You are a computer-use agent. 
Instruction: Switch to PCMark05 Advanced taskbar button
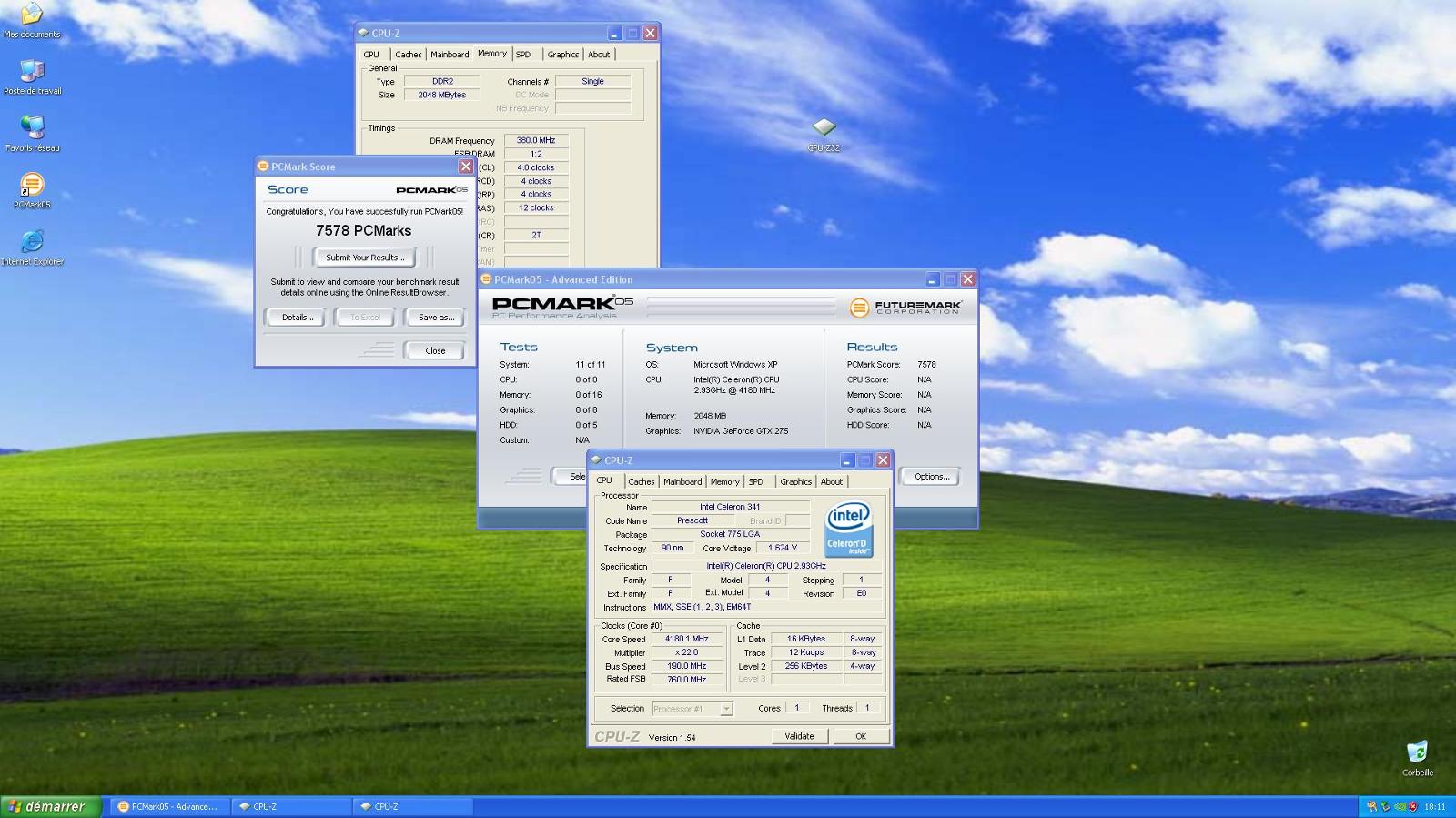170,806
